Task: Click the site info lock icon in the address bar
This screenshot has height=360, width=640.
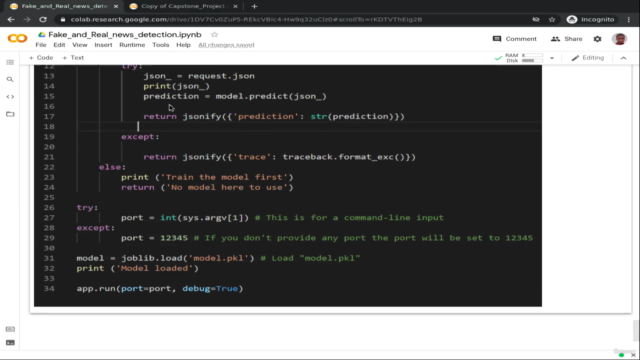Action: (x=62, y=19)
